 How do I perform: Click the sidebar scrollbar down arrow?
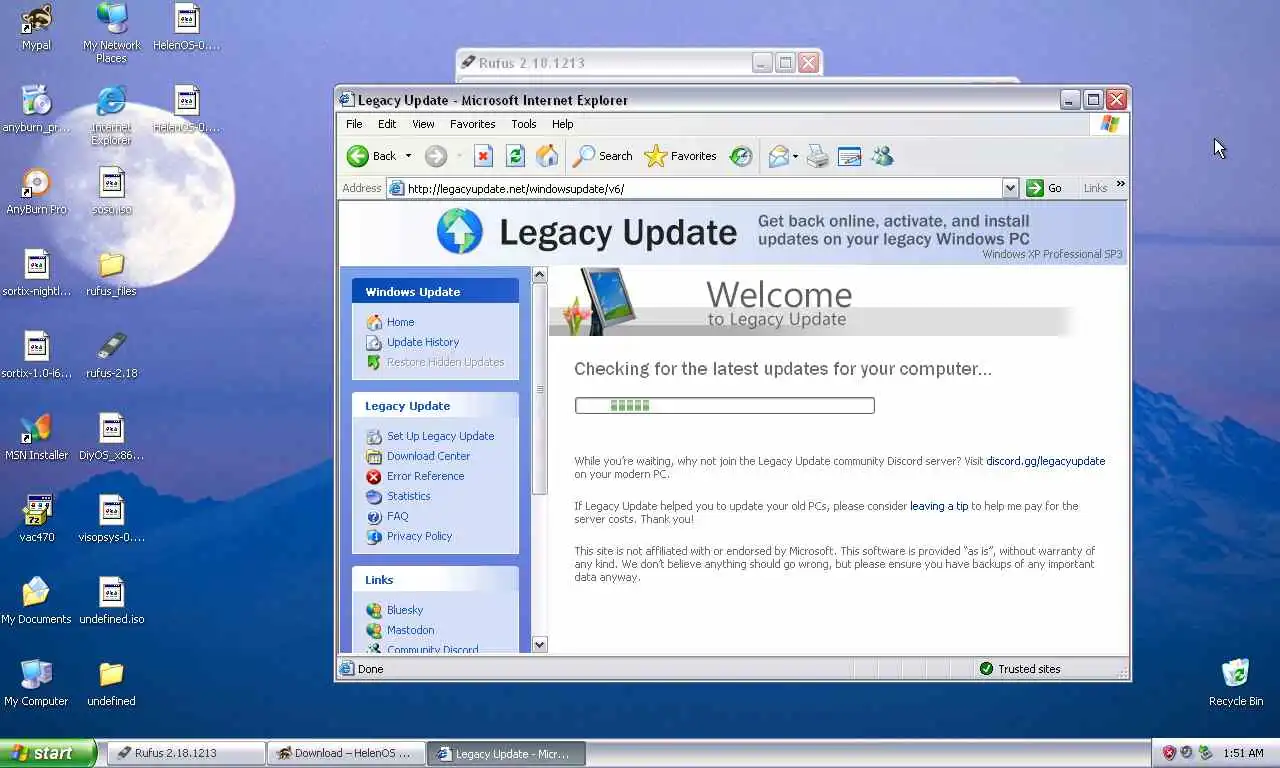click(x=540, y=645)
